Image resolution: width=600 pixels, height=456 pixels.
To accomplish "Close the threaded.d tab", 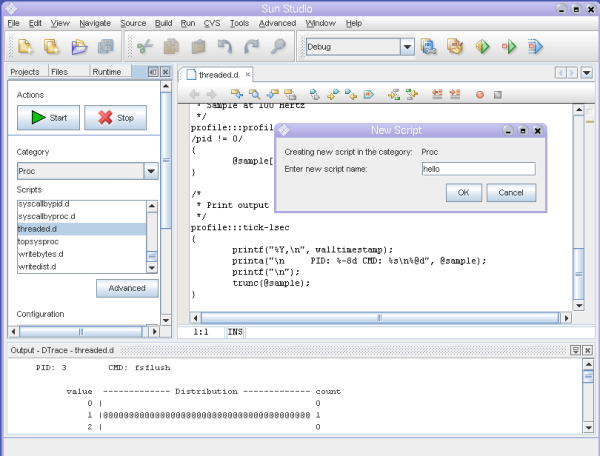I will point(248,75).
